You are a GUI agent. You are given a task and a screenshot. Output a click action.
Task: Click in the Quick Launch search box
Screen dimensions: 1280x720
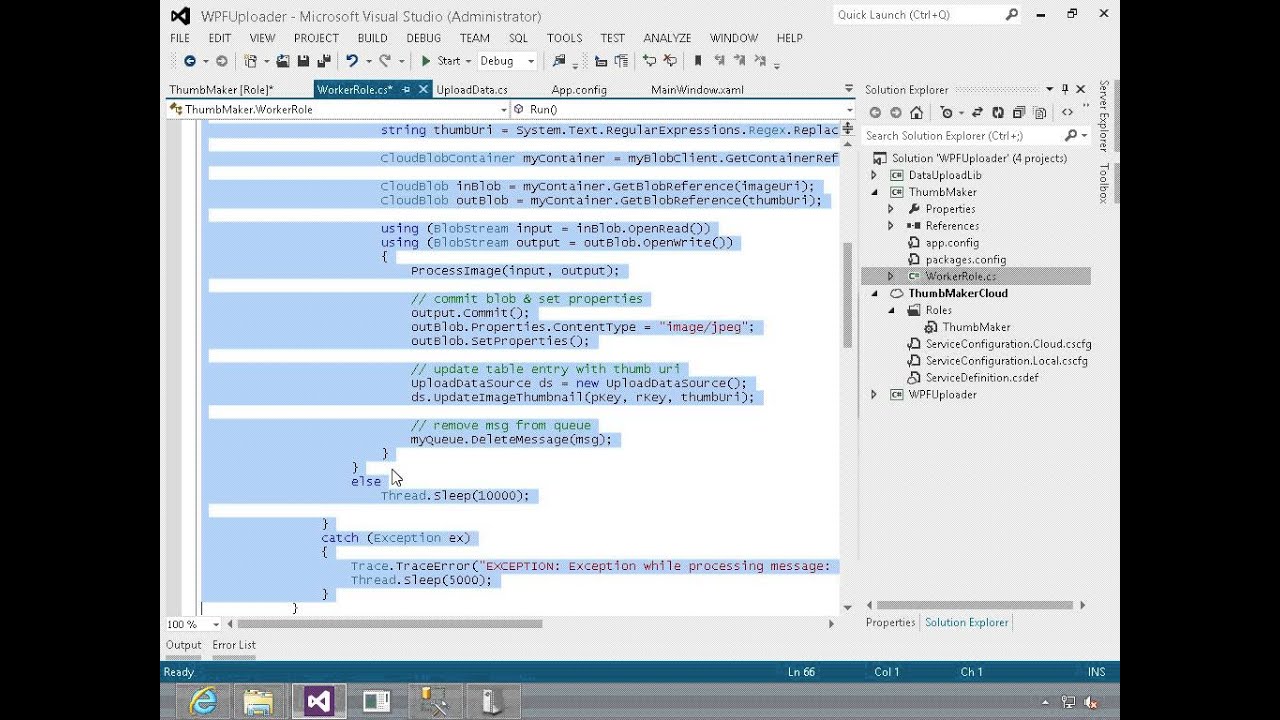[x=919, y=15]
